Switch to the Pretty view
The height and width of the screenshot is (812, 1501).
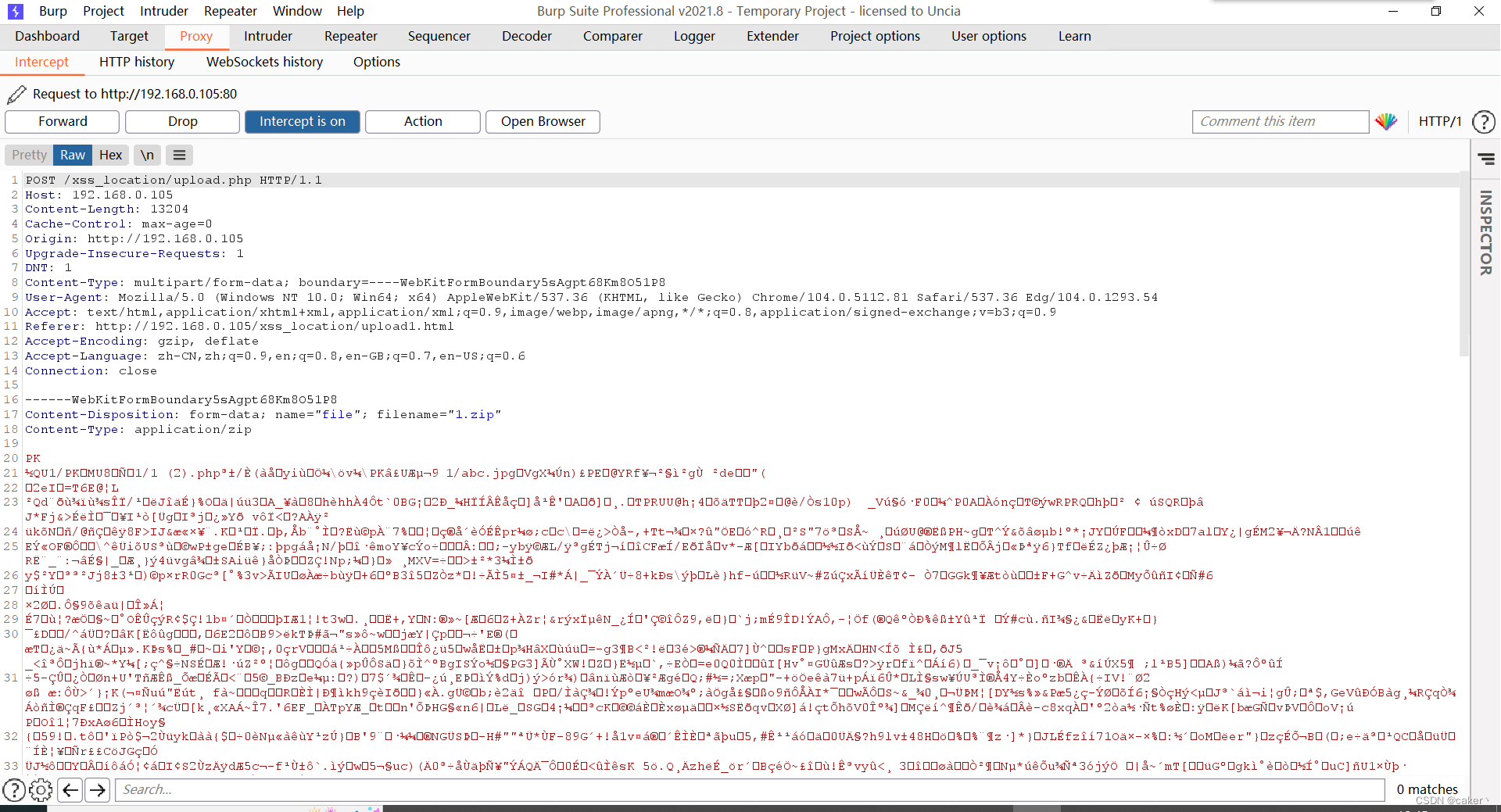[29, 155]
